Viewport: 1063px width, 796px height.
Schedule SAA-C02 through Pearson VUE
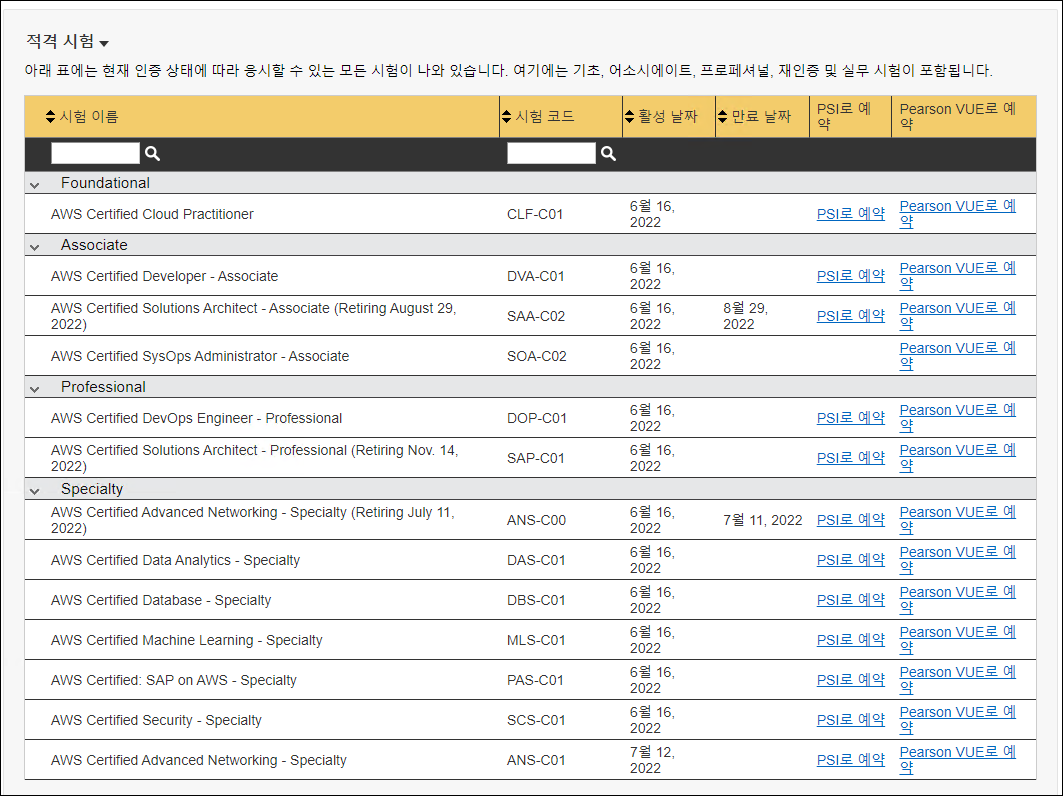click(957, 316)
